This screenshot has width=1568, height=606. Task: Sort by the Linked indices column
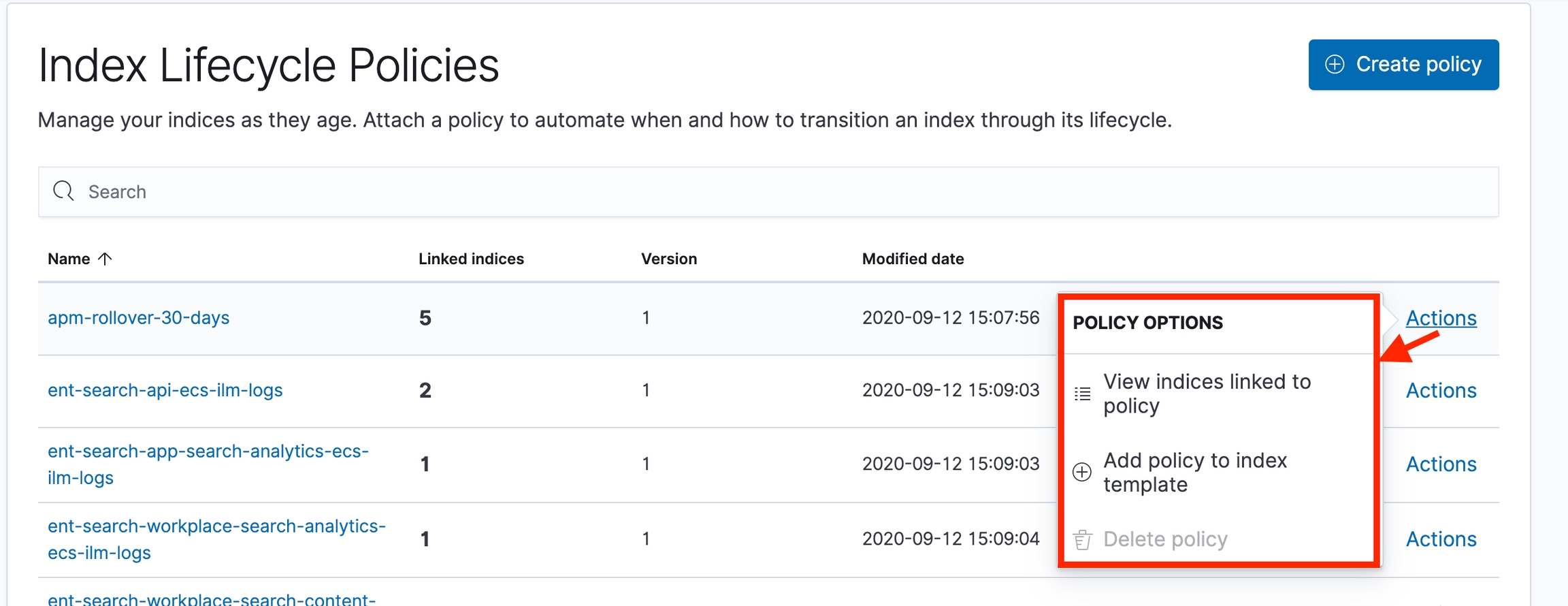click(471, 259)
